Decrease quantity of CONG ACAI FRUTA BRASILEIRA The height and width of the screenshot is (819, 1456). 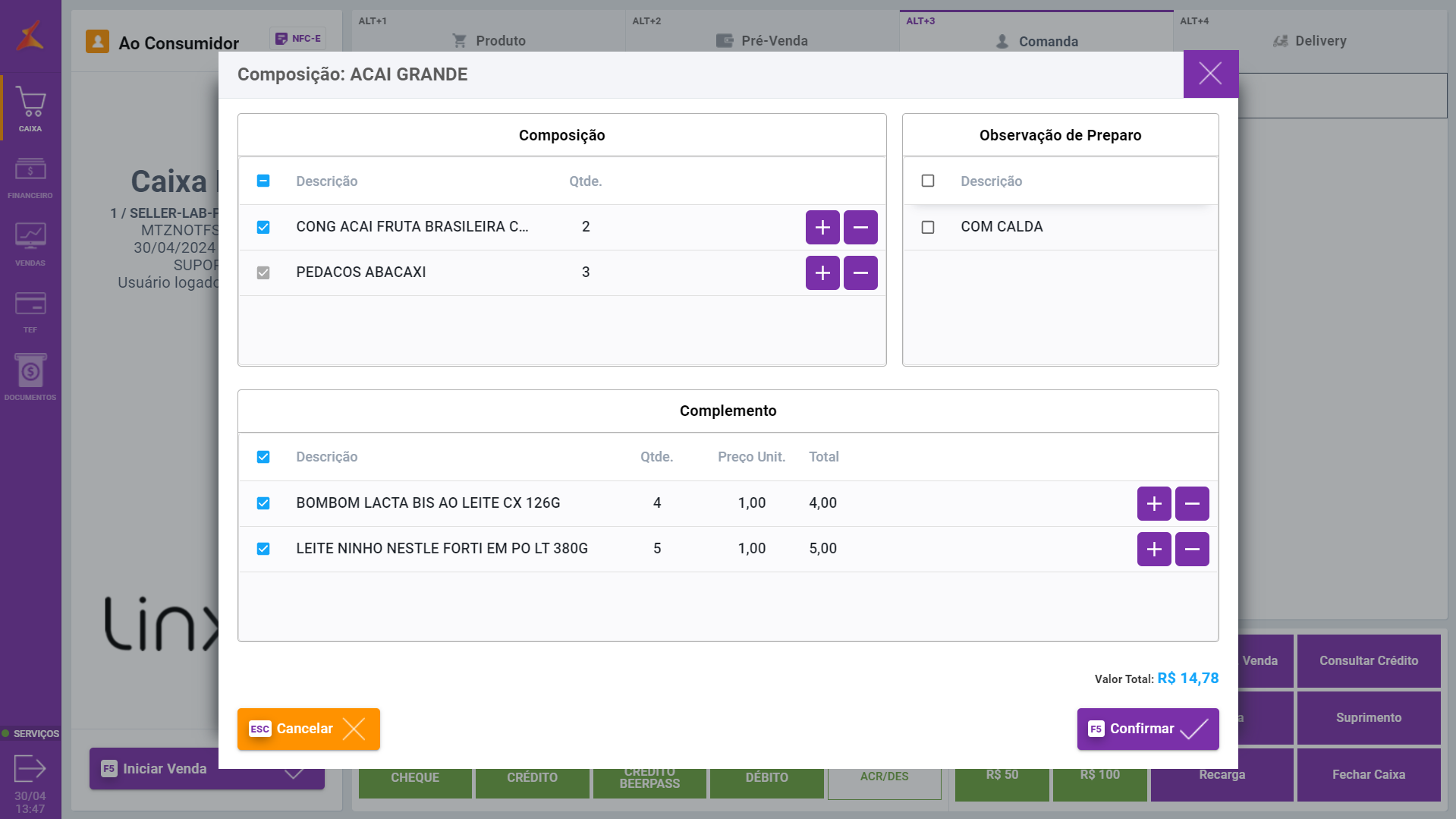860,228
